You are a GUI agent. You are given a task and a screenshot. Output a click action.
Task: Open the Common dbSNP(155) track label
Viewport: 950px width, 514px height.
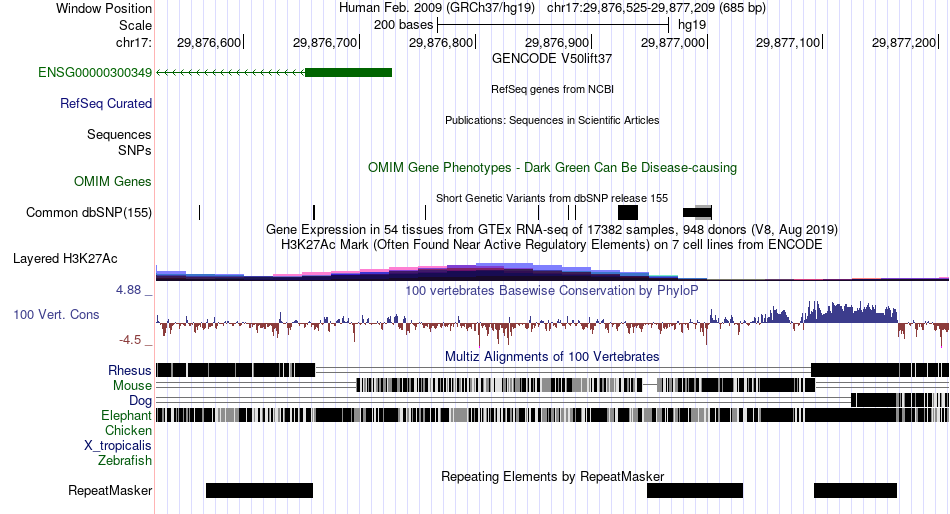point(89,213)
